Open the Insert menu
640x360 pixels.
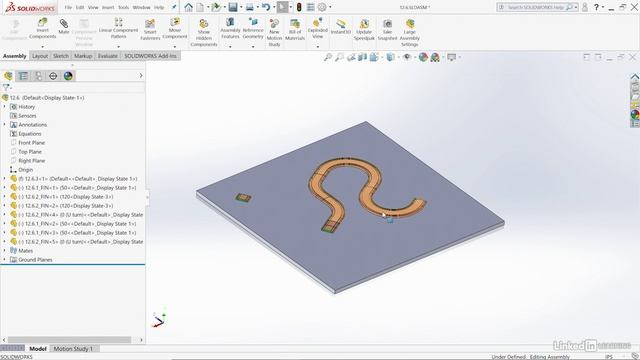point(108,7)
